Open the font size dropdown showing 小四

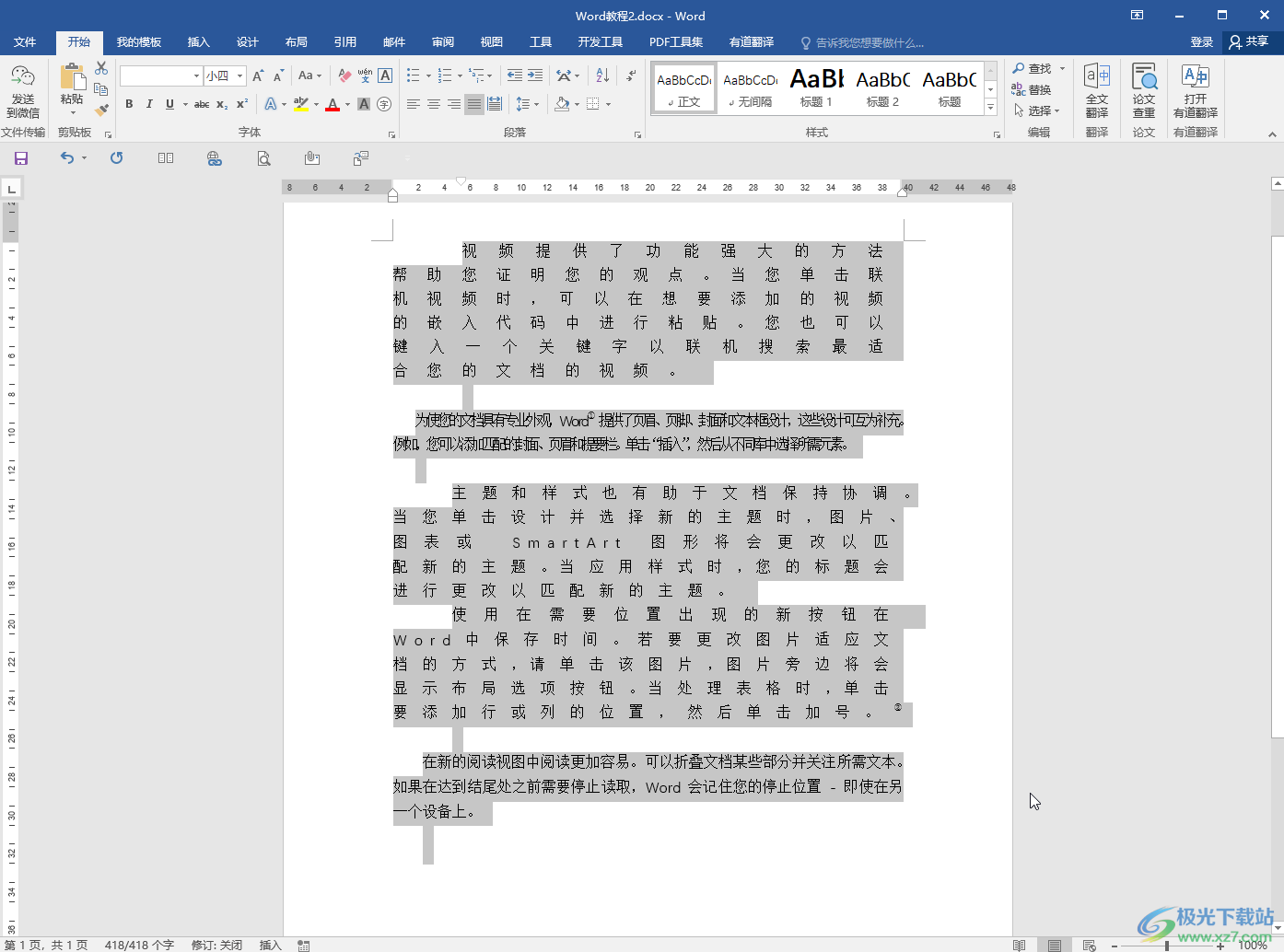(225, 75)
